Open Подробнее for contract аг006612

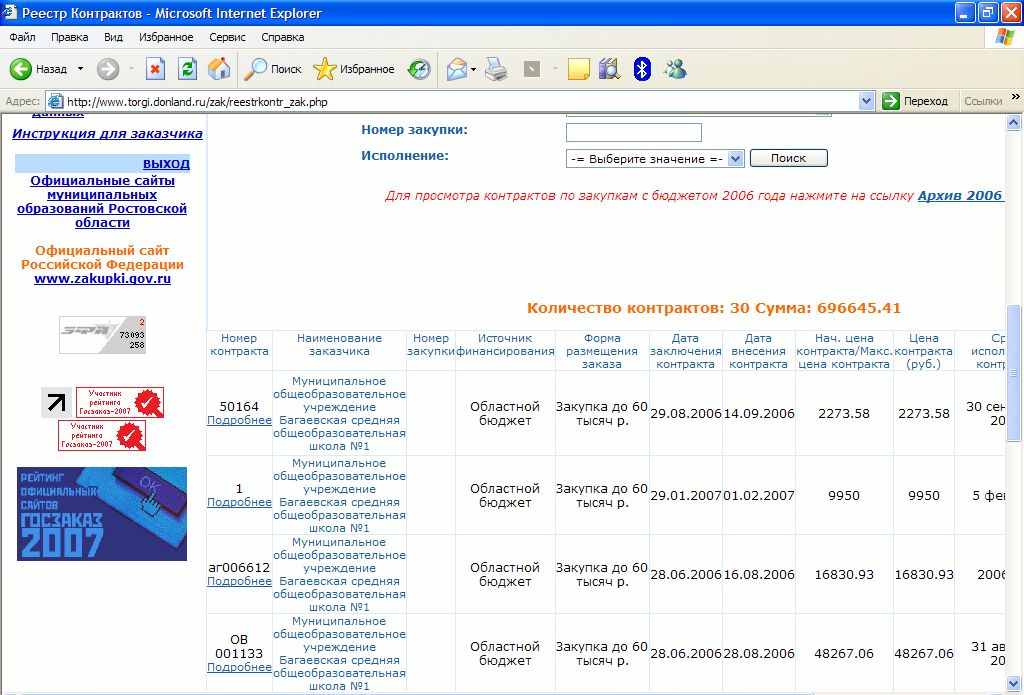239,581
